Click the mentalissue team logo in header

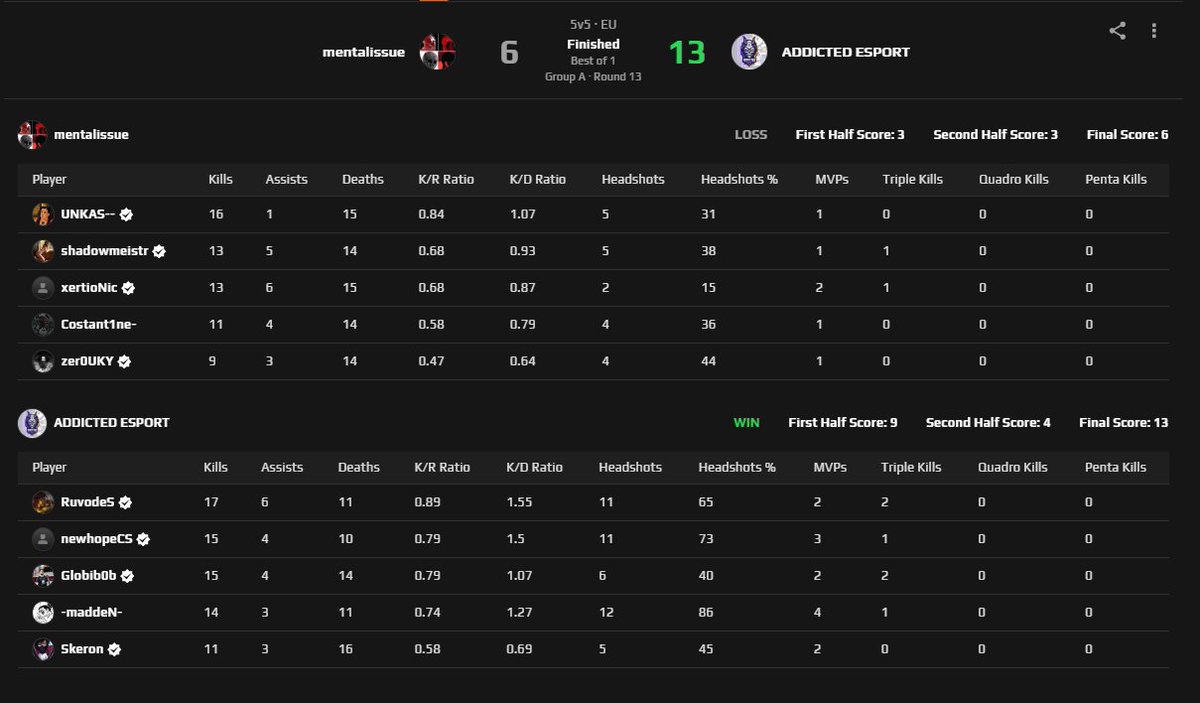438,51
